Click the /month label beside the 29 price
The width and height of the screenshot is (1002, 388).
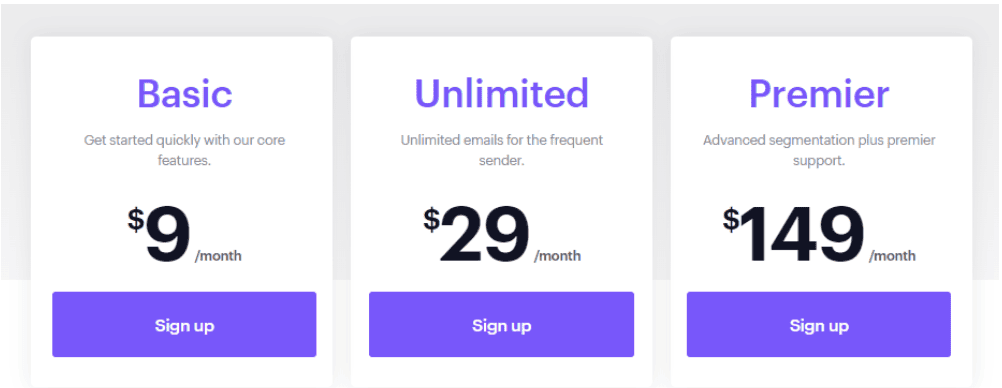tap(558, 256)
